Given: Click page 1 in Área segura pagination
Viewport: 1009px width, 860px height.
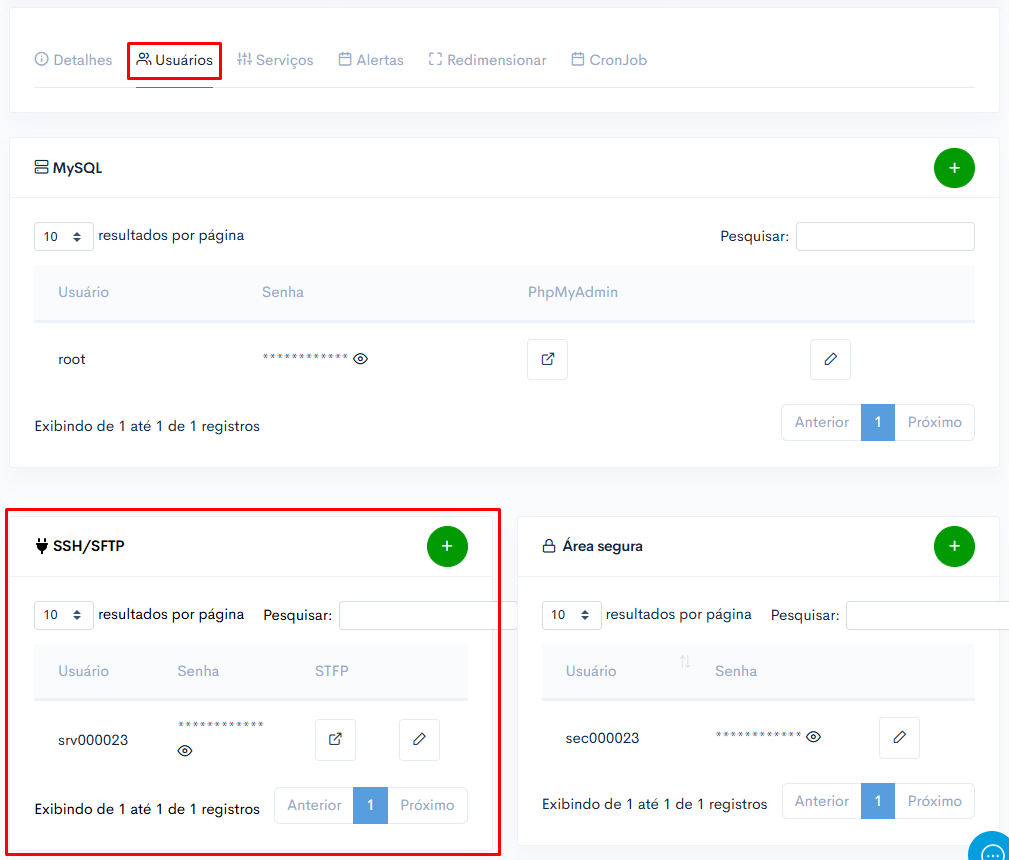Looking at the screenshot, I should [878, 801].
